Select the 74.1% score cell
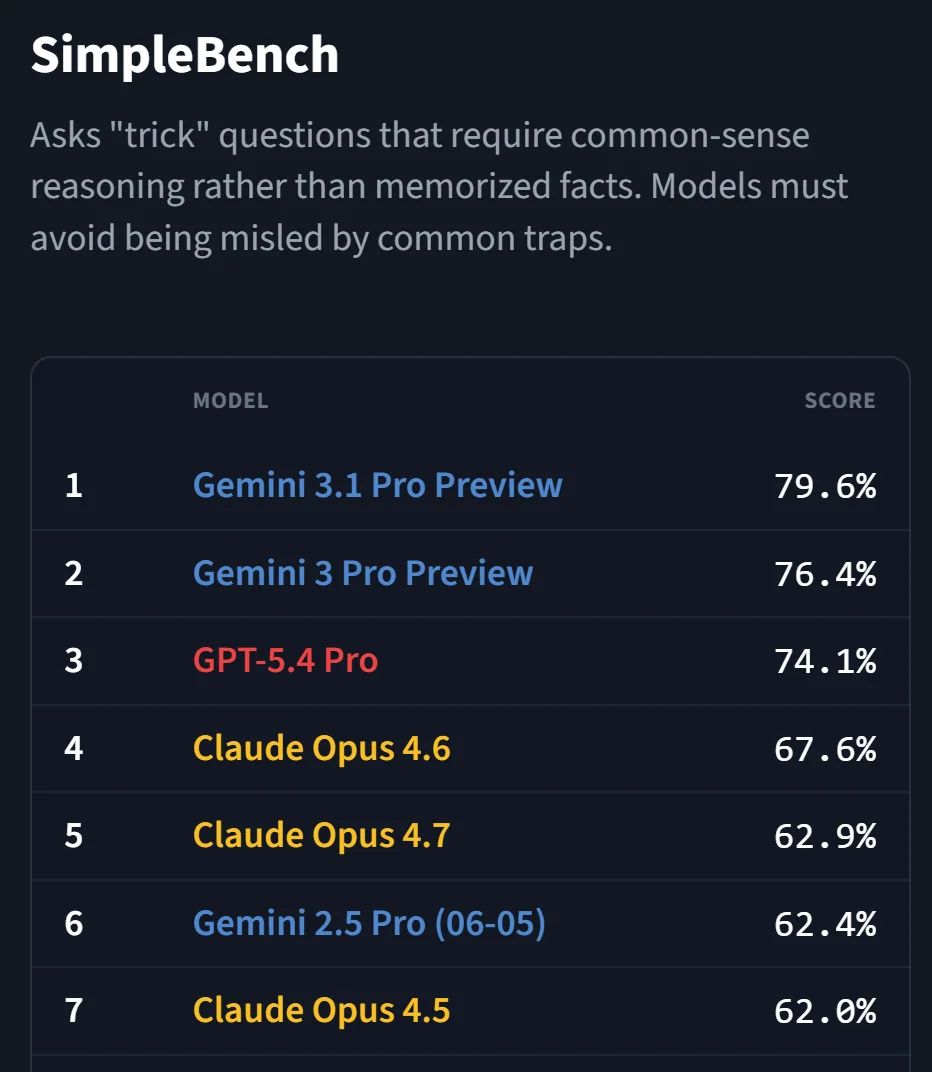Screen dimensions: 932x1072 pos(825,661)
